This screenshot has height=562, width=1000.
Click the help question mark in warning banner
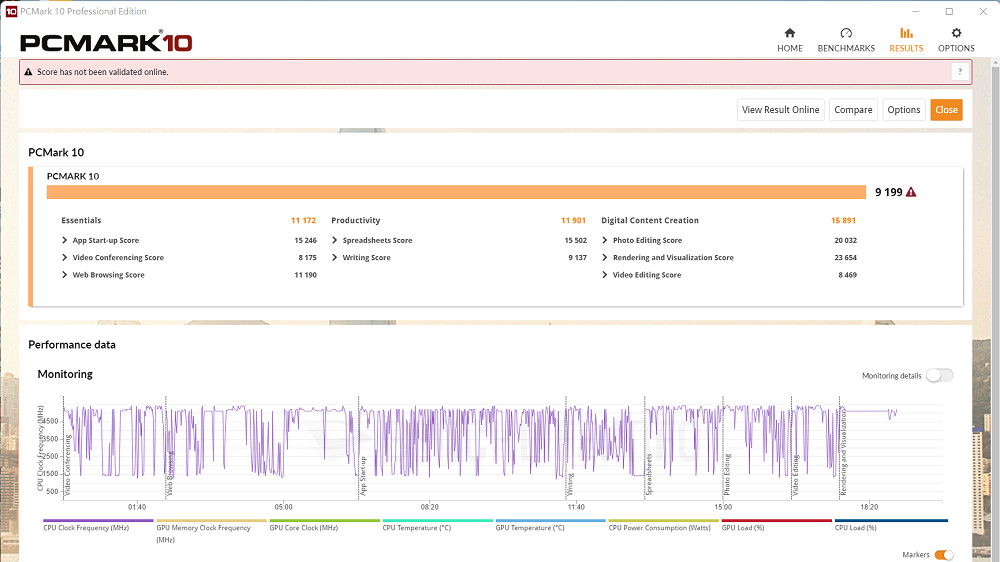point(959,72)
